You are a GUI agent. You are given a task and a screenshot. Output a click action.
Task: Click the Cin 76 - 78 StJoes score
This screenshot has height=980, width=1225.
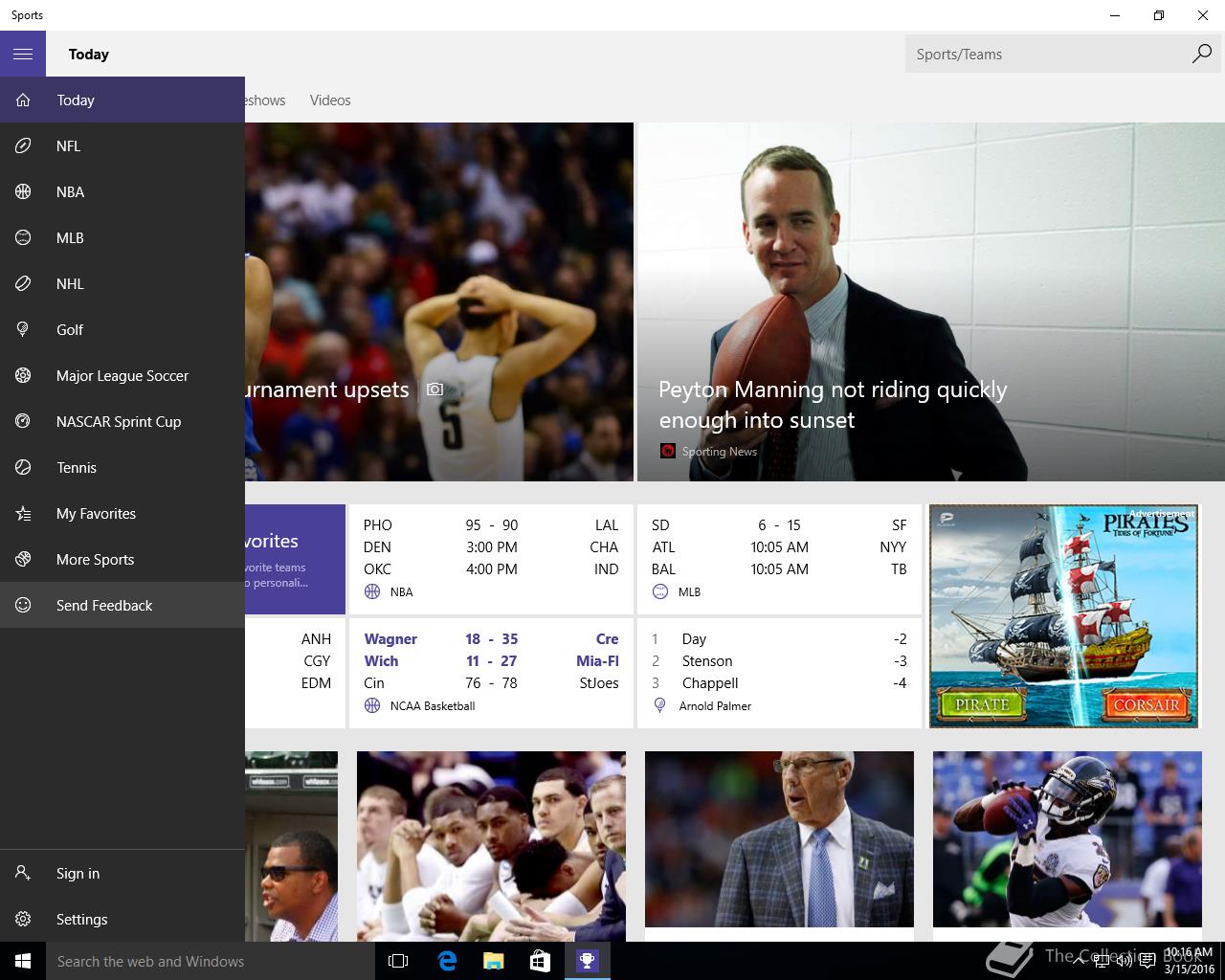491,682
